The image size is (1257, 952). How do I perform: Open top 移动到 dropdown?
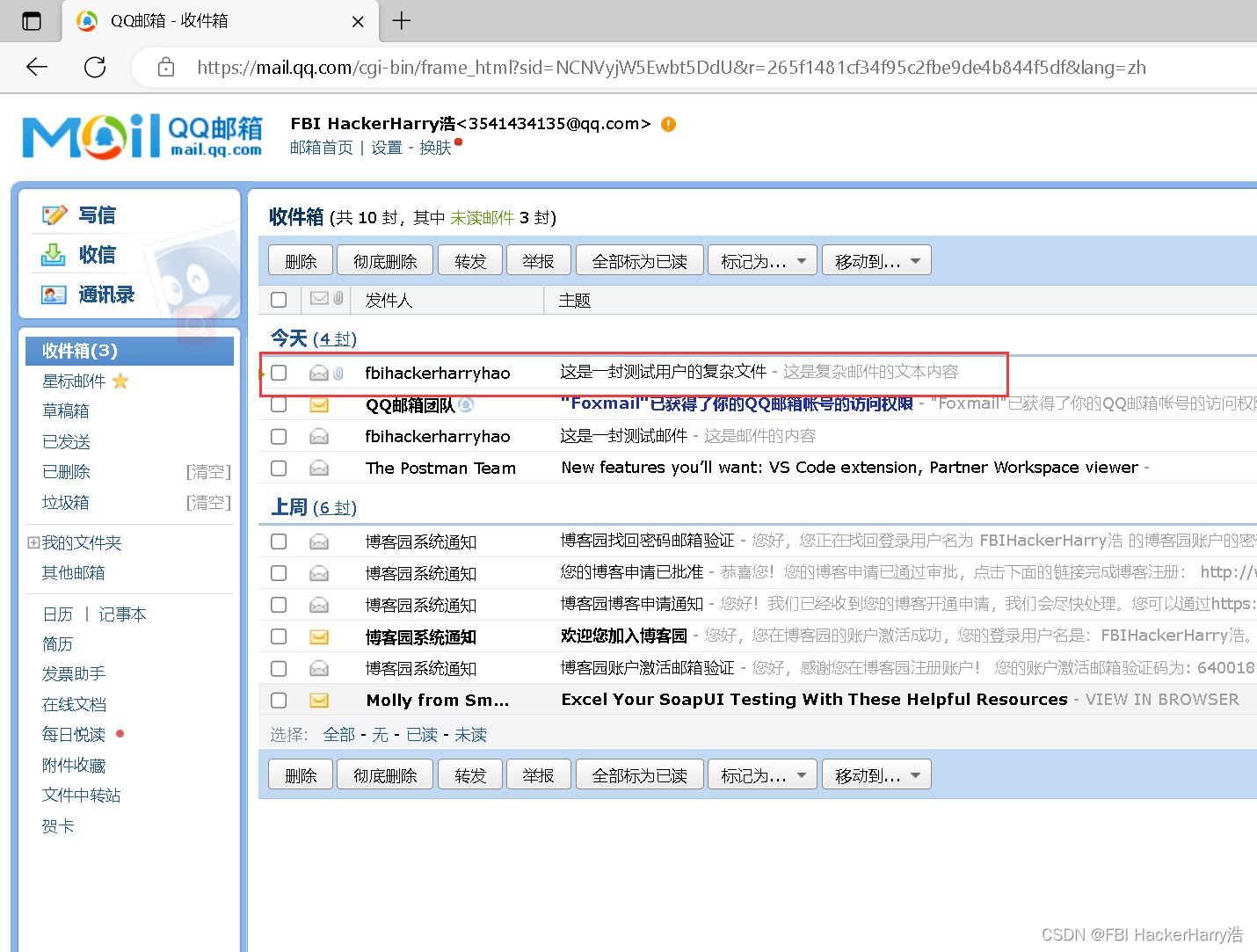click(x=876, y=260)
